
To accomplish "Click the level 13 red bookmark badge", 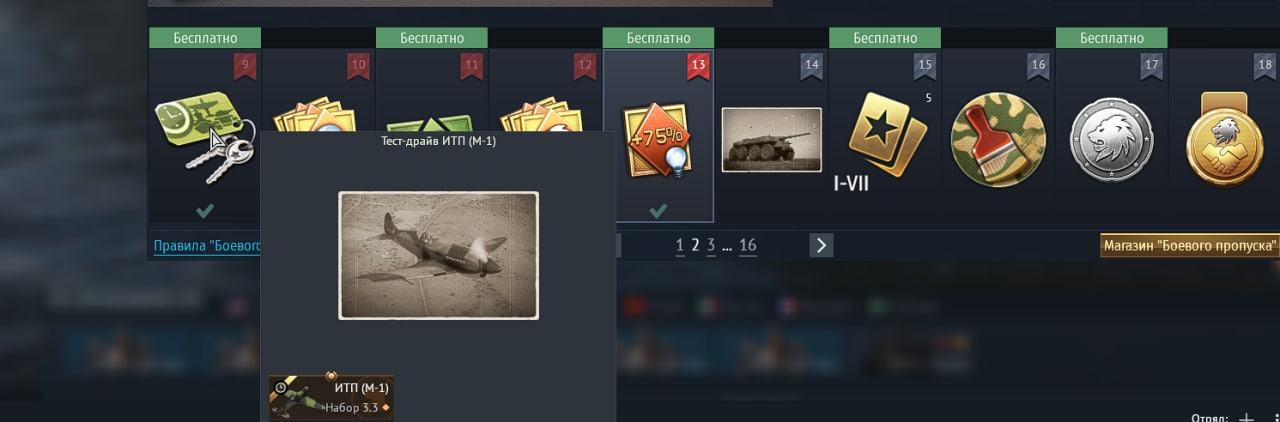I will coord(698,66).
